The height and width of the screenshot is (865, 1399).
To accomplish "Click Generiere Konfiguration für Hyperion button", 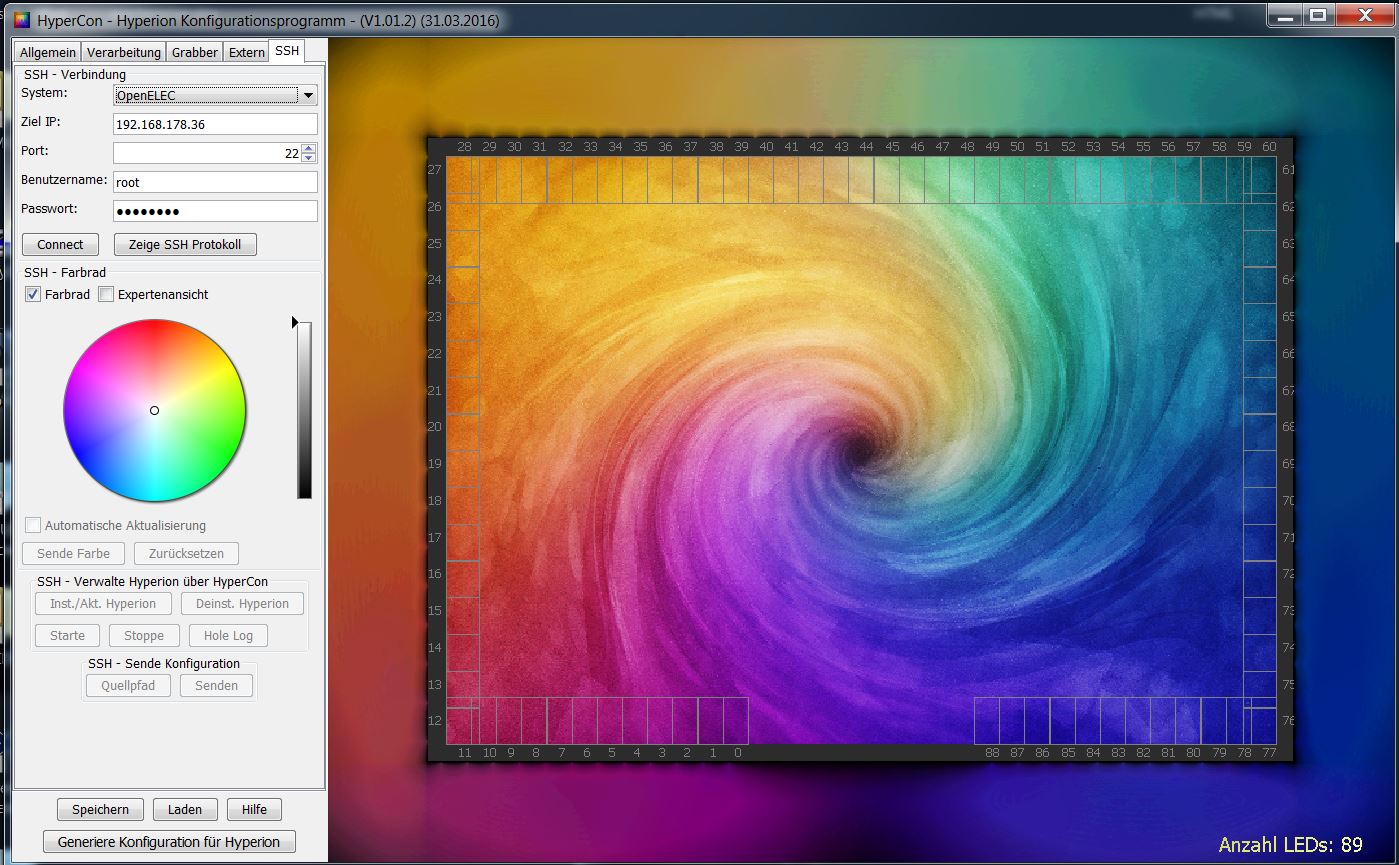I will [x=169, y=842].
